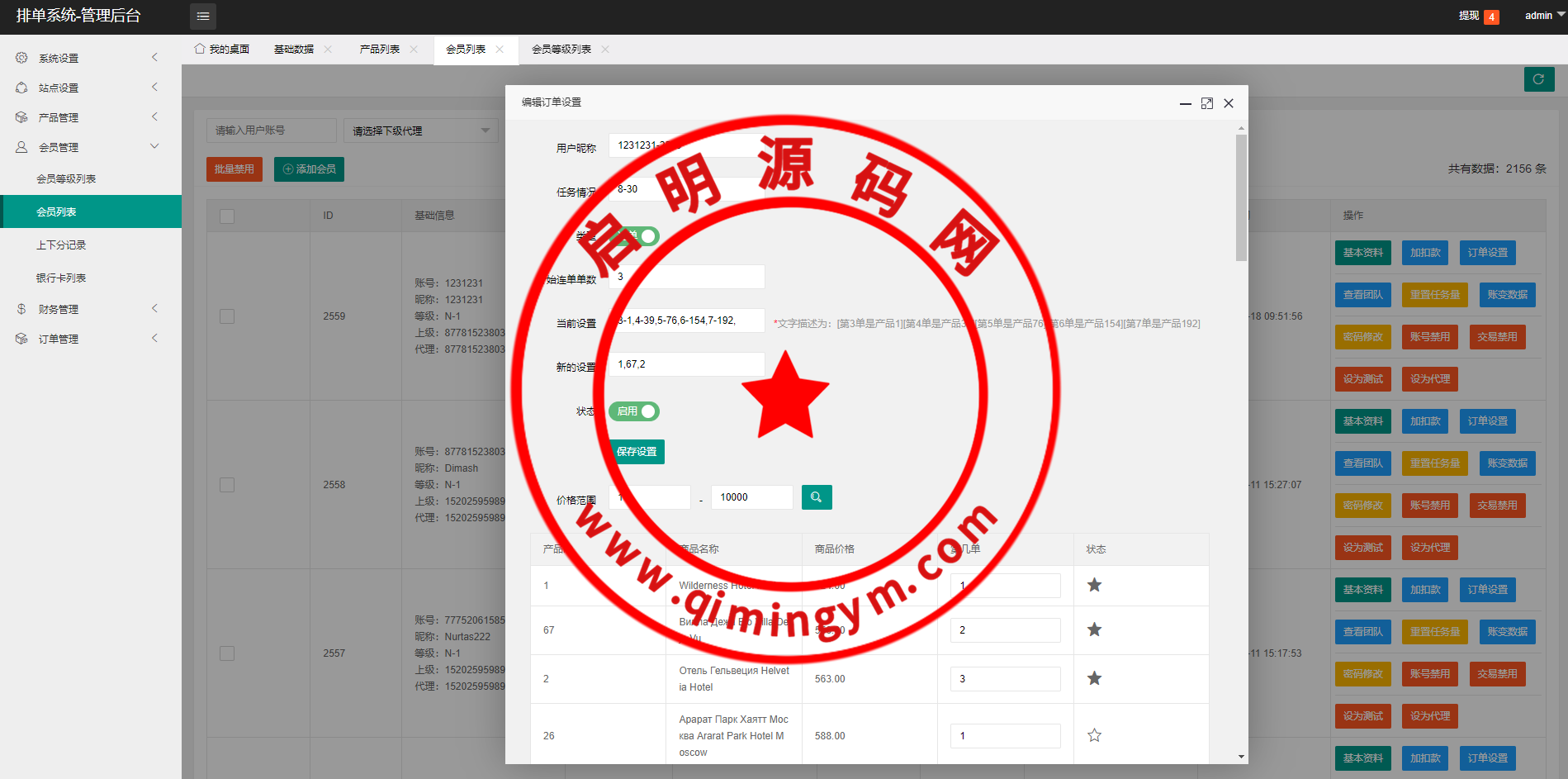Screen dimensions: 1568x779
Task: Open the 请选择下级代理 dropdown
Action: 420,131
